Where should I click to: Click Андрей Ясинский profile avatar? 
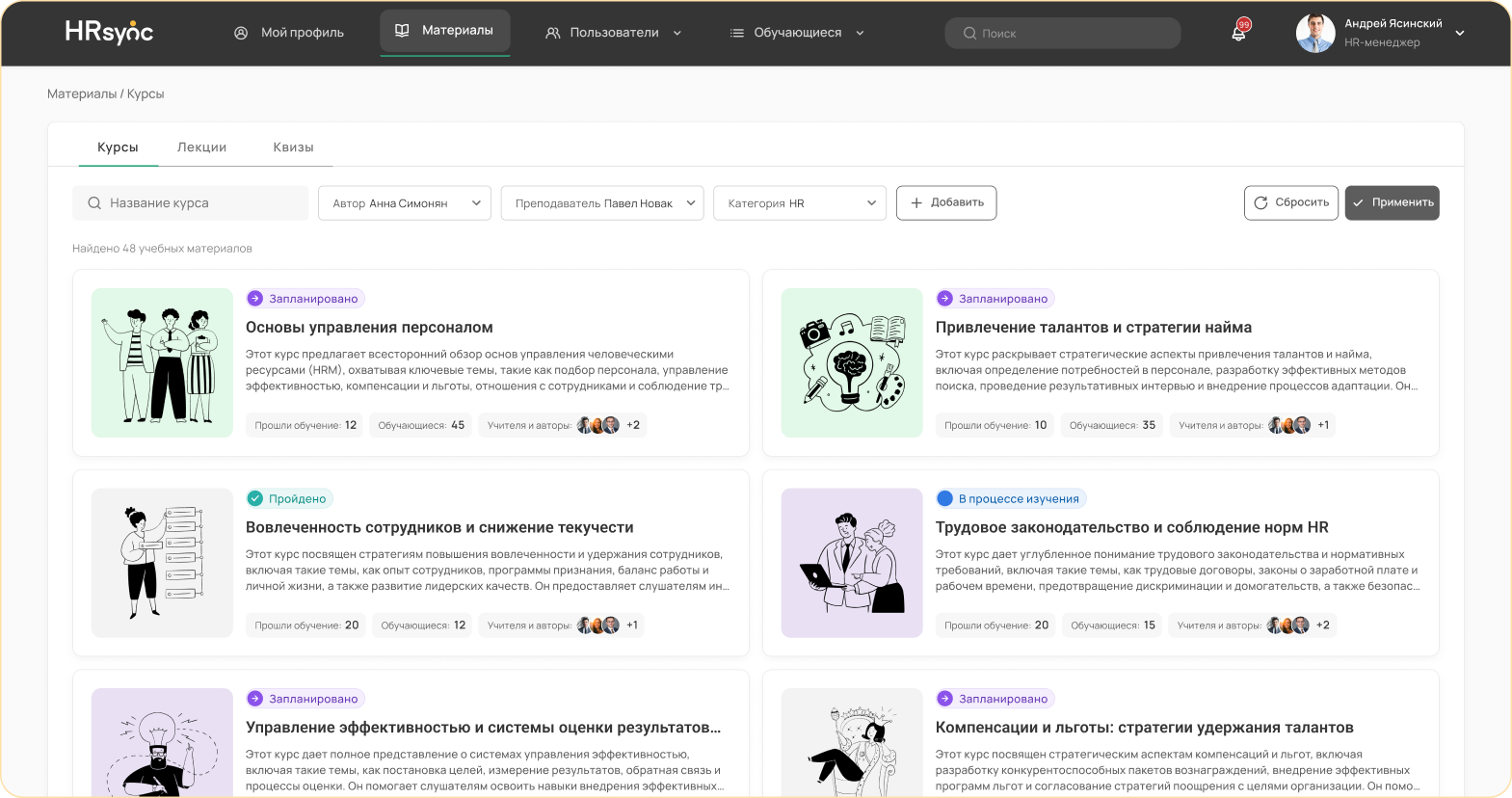(x=1315, y=33)
